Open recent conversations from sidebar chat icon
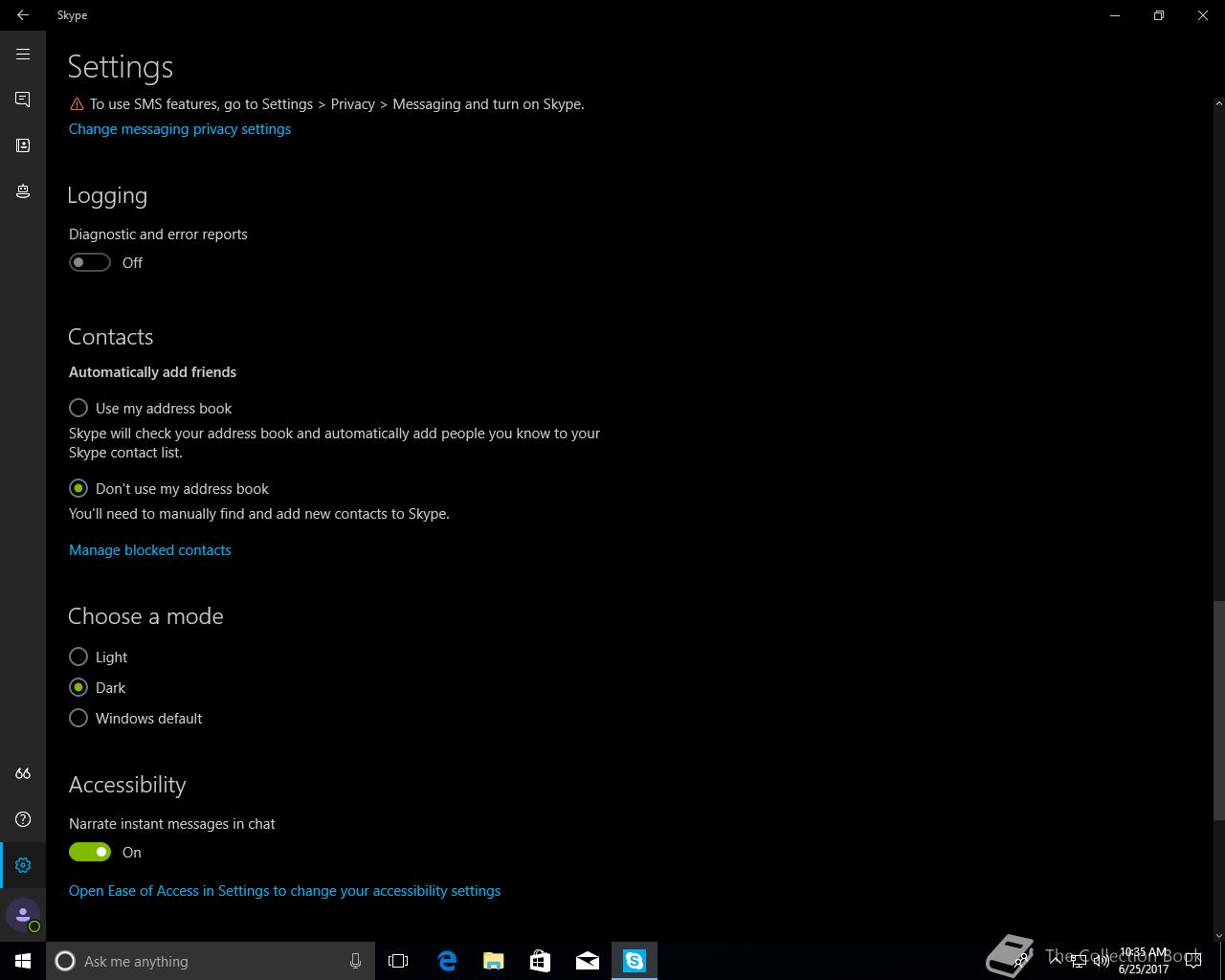The width and height of the screenshot is (1225, 980). point(23,100)
